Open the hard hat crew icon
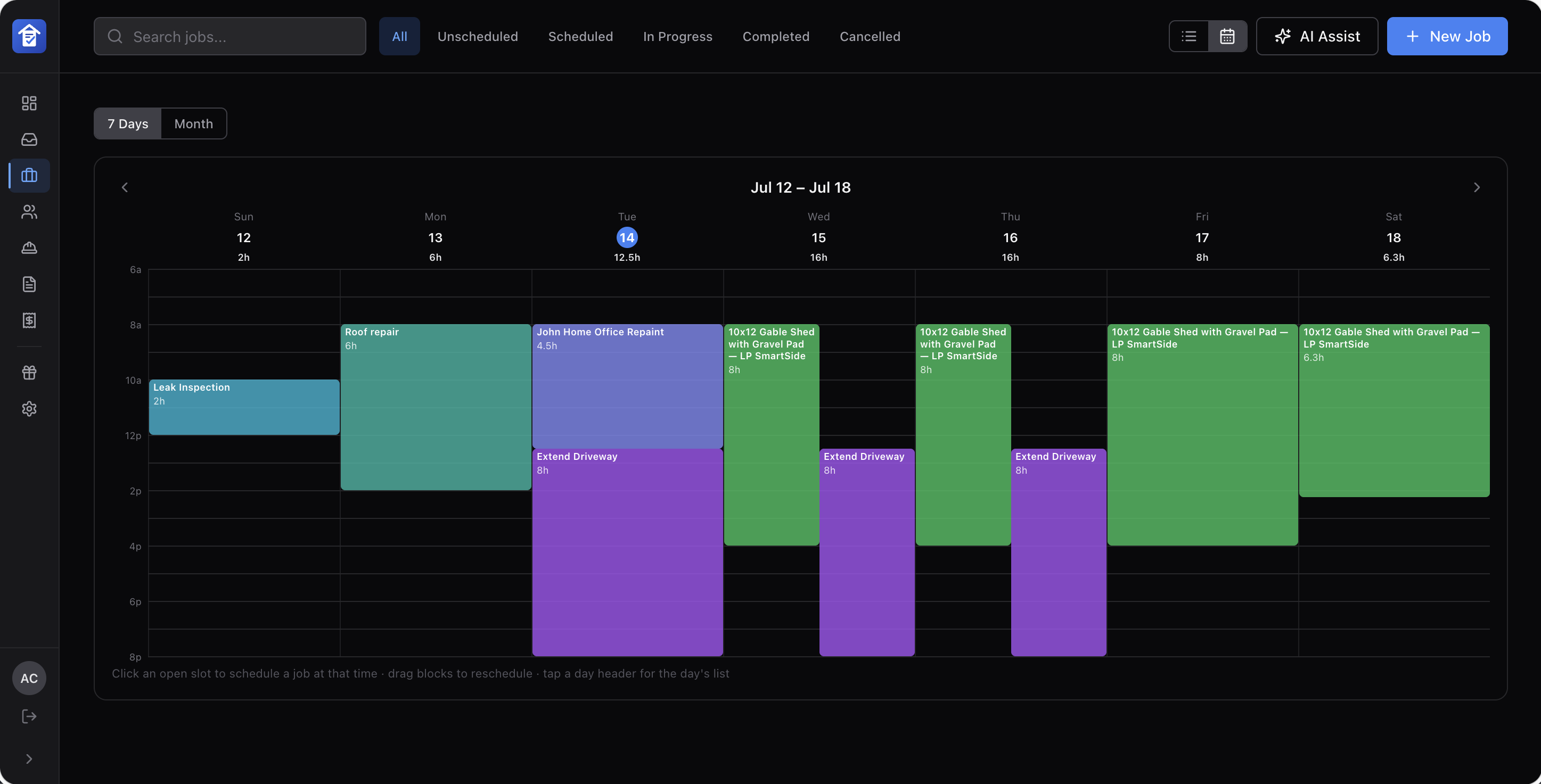The height and width of the screenshot is (784, 1541). tap(29, 247)
